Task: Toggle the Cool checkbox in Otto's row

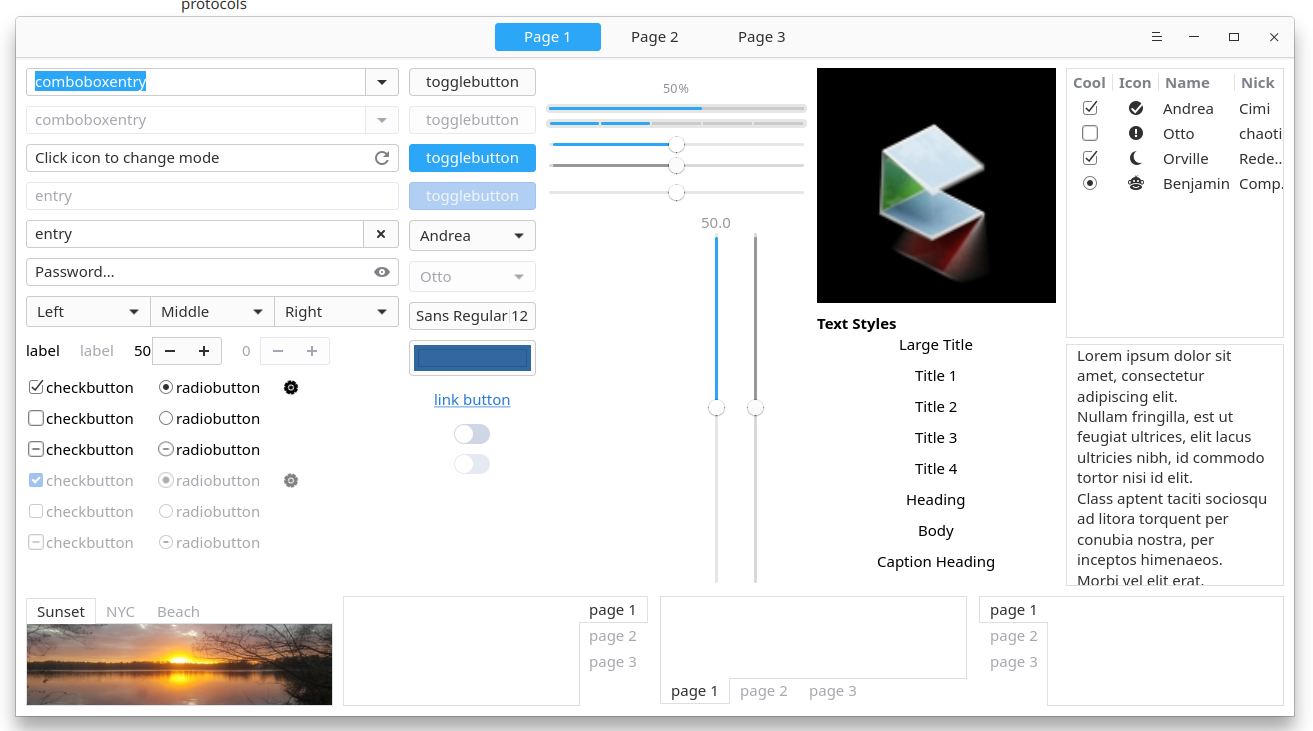Action: point(1090,133)
